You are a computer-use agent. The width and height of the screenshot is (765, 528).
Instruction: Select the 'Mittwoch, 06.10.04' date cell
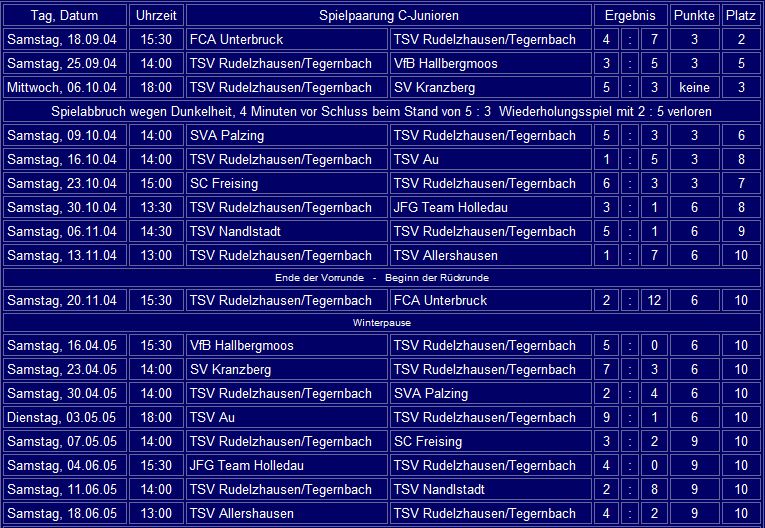tap(64, 88)
